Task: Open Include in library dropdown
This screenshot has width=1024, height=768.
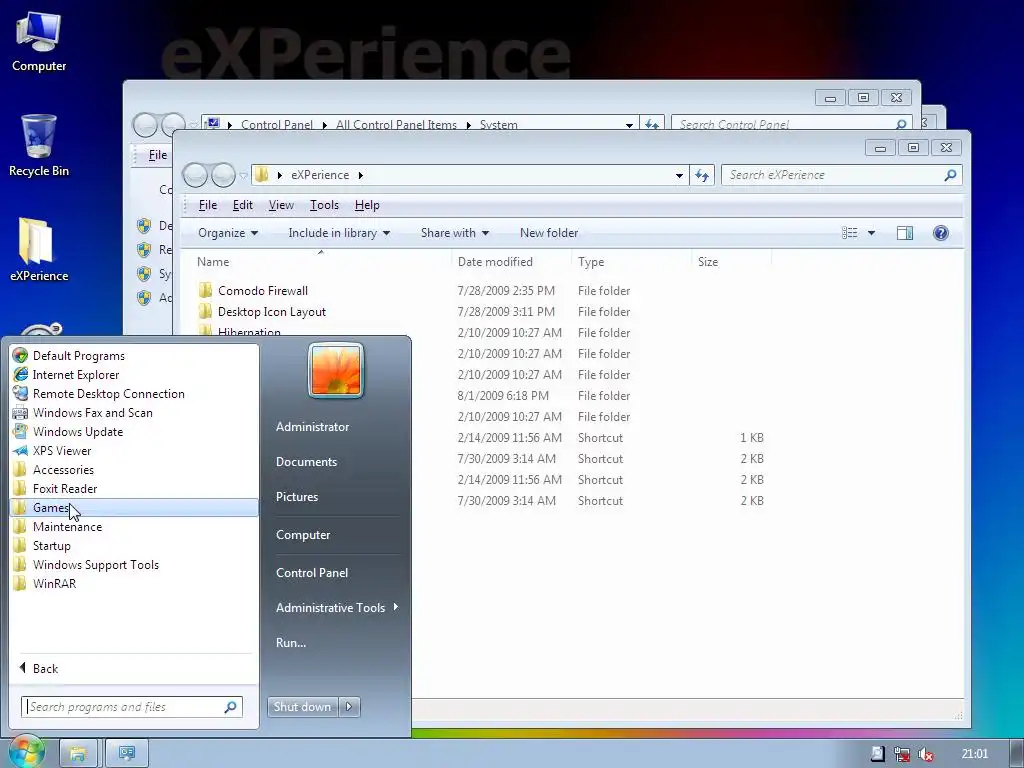Action: click(x=339, y=233)
